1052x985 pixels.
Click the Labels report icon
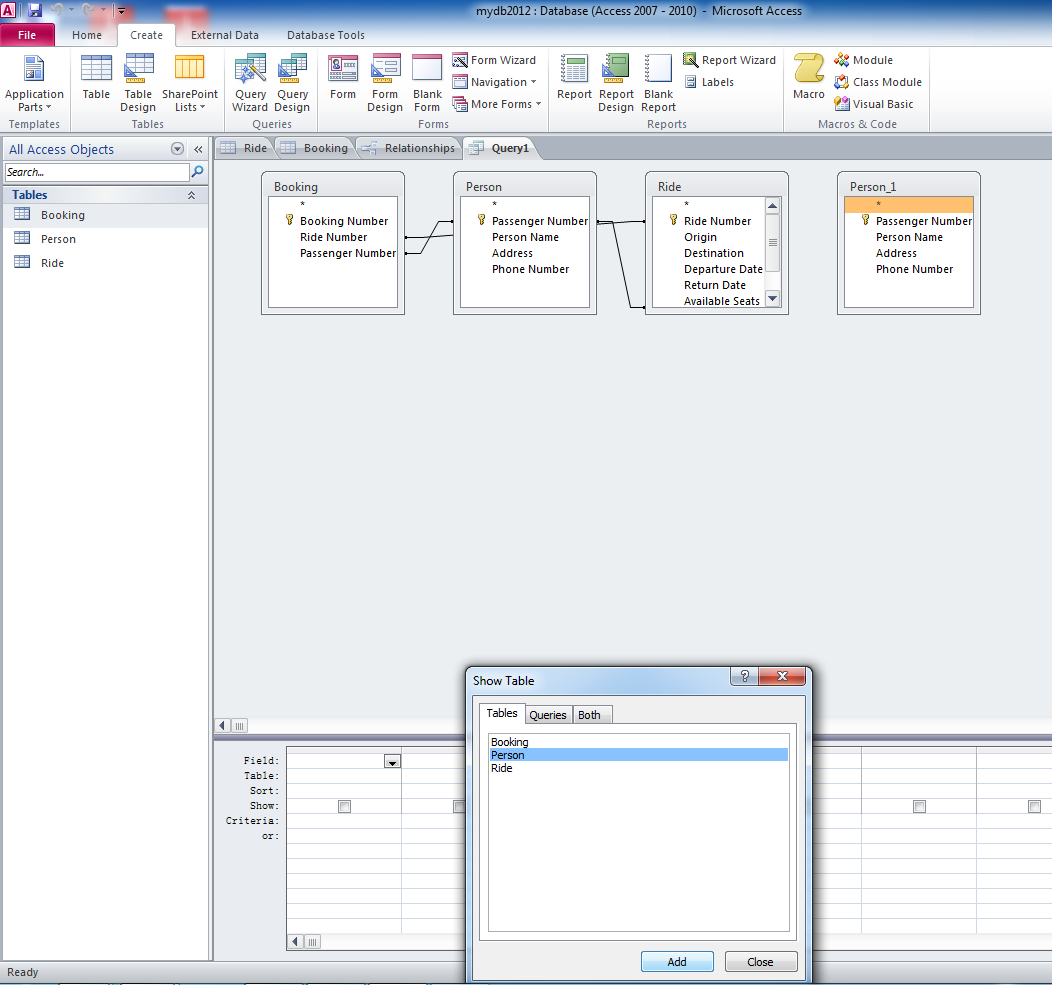[709, 82]
